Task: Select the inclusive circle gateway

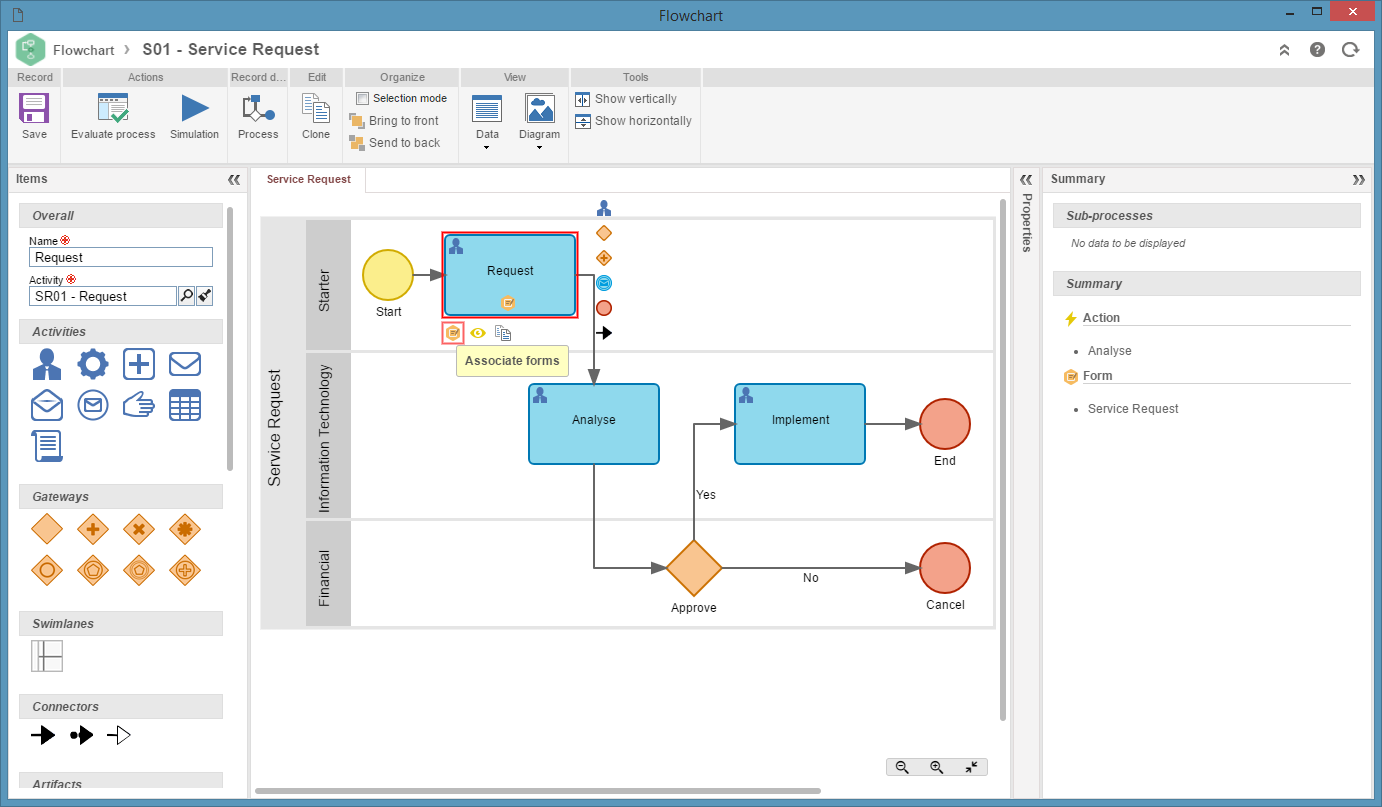Action: pos(47,570)
